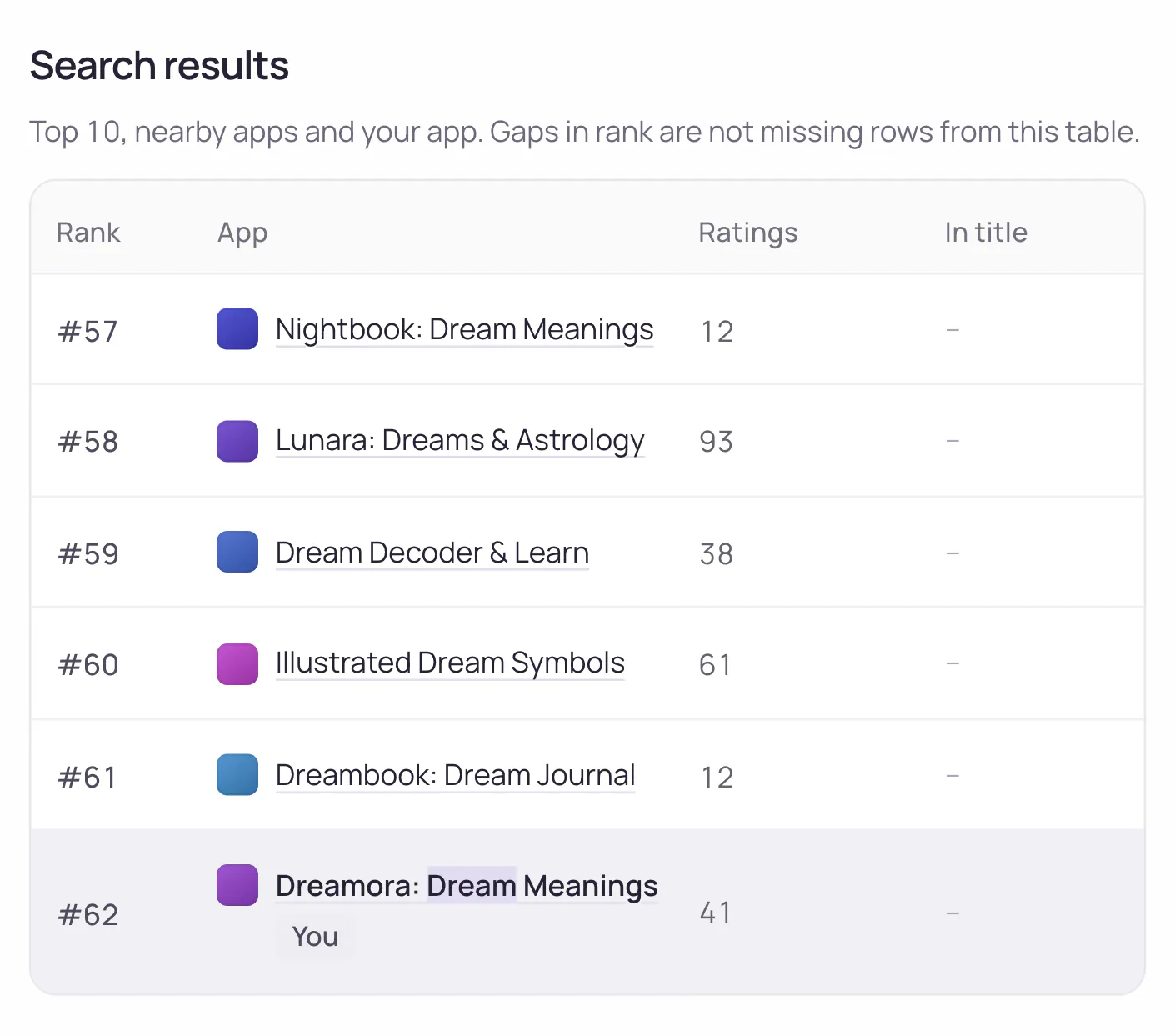Image resolution: width=1175 pixels, height=1036 pixels.
Task: Select rank cell #59
Action: pos(88,554)
